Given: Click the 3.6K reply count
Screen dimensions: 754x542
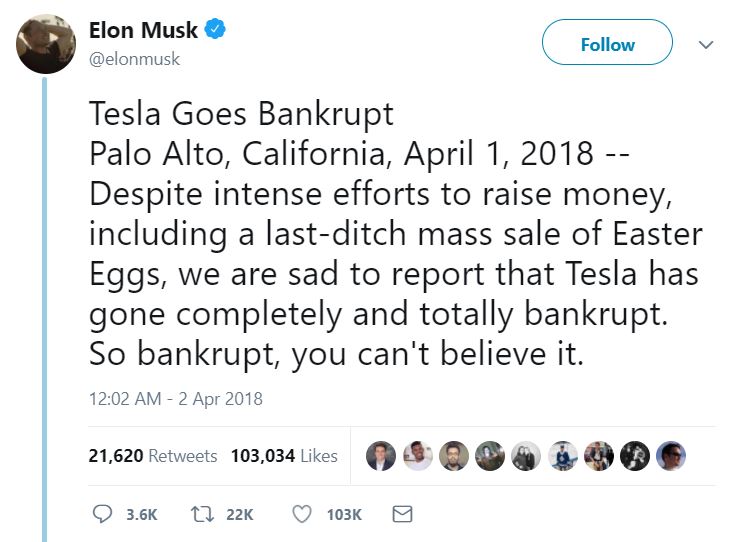Looking at the screenshot, I should tap(141, 515).
